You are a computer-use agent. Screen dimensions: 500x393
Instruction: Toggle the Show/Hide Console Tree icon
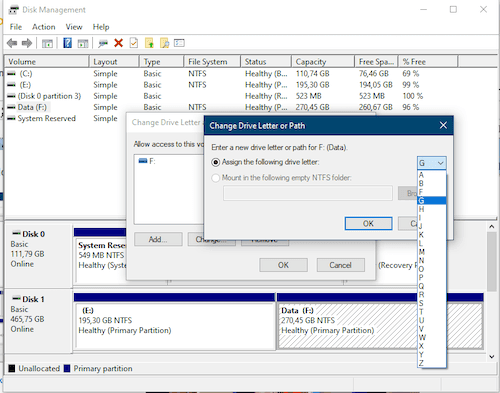pyautogui.click(x=47, y=43)
